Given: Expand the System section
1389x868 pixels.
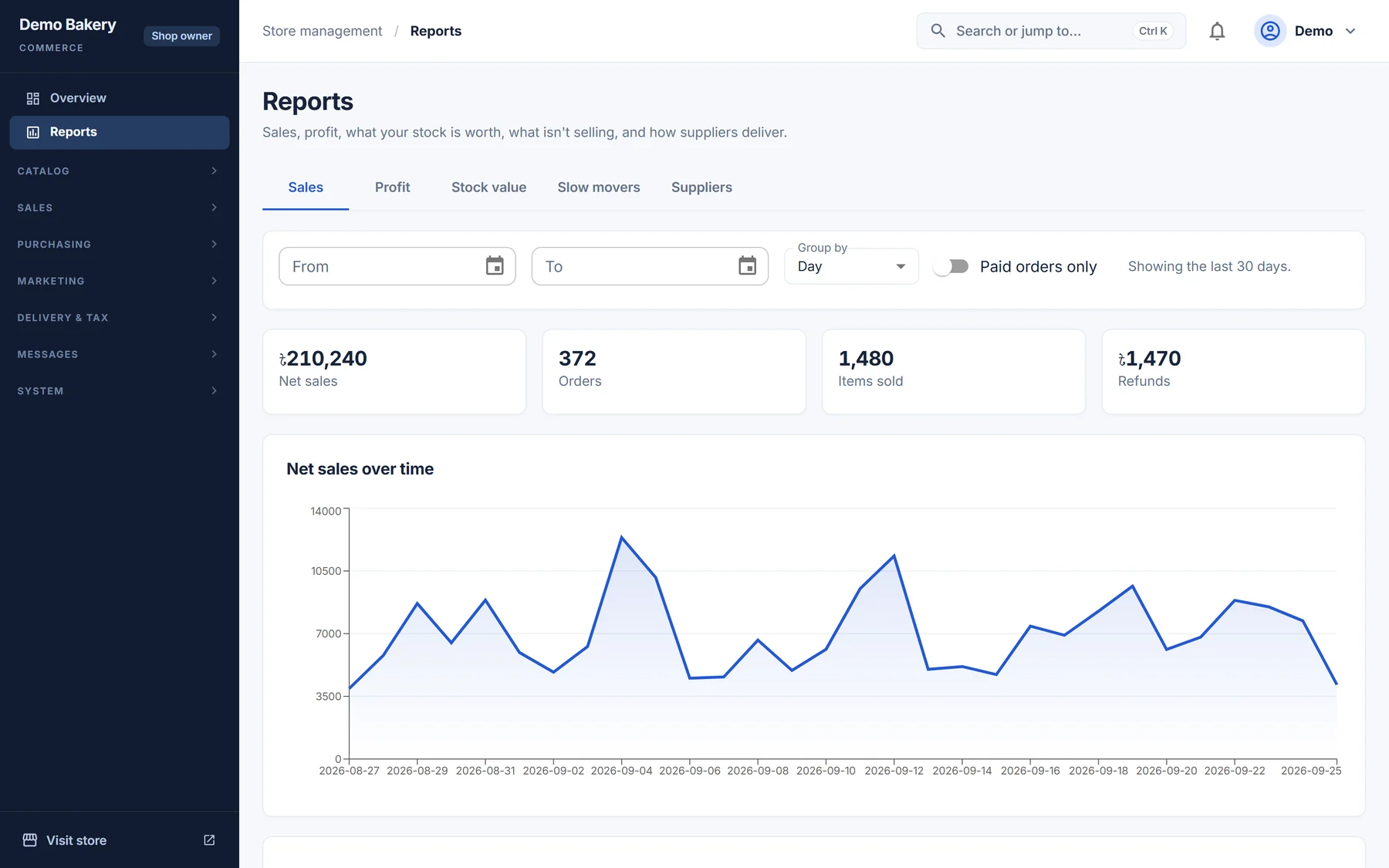Looking at the screenshot, I should click(x=120, y=390).
